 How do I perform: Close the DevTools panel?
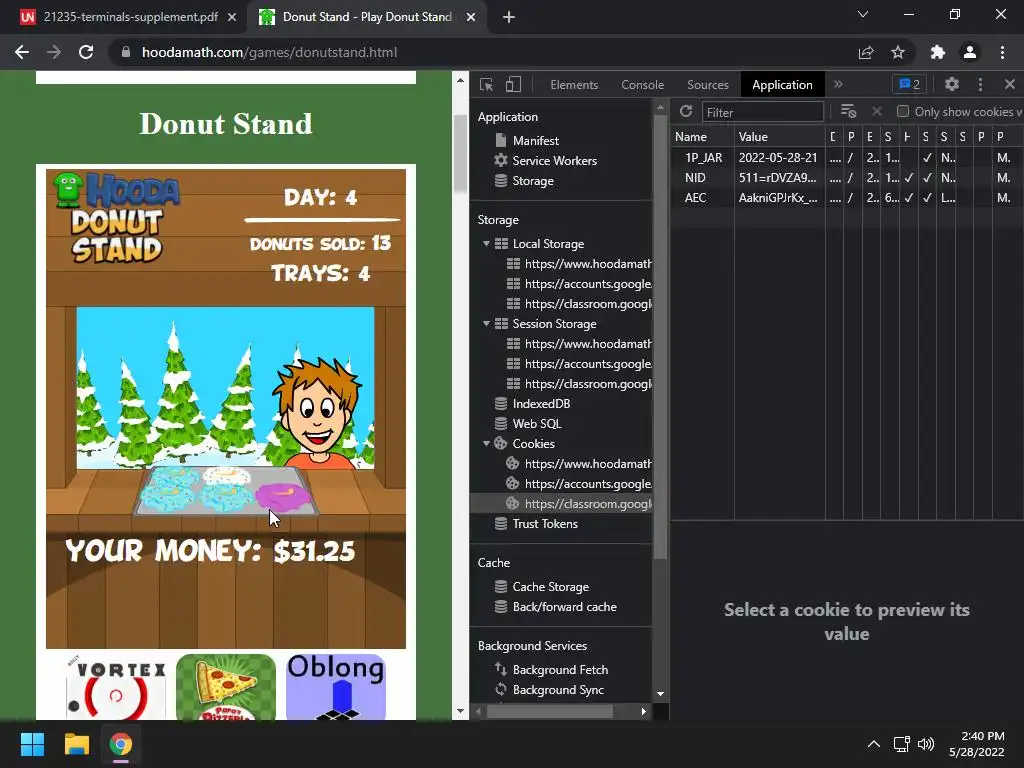1010,84
